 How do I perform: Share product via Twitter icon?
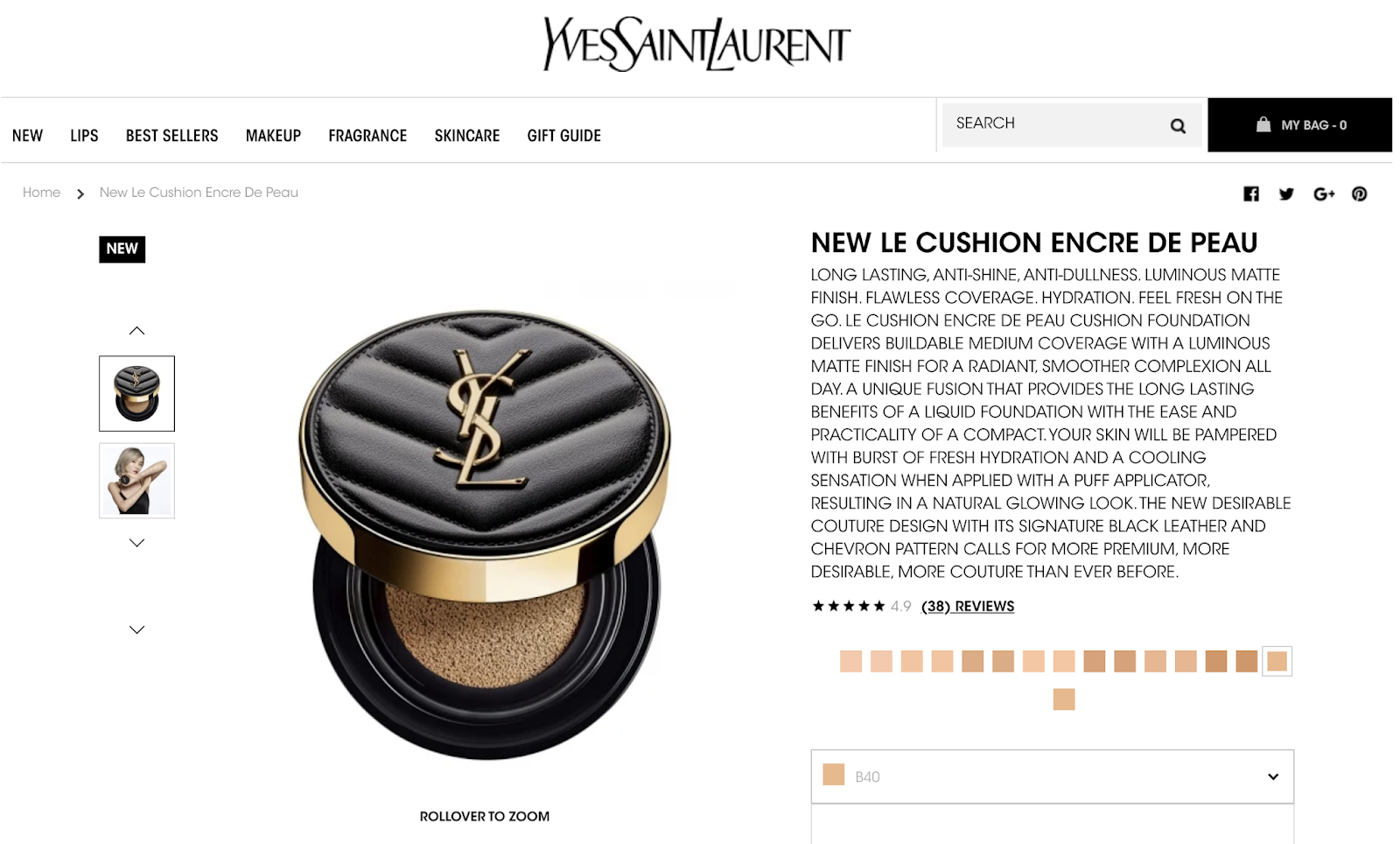[x=1286, y=193]
